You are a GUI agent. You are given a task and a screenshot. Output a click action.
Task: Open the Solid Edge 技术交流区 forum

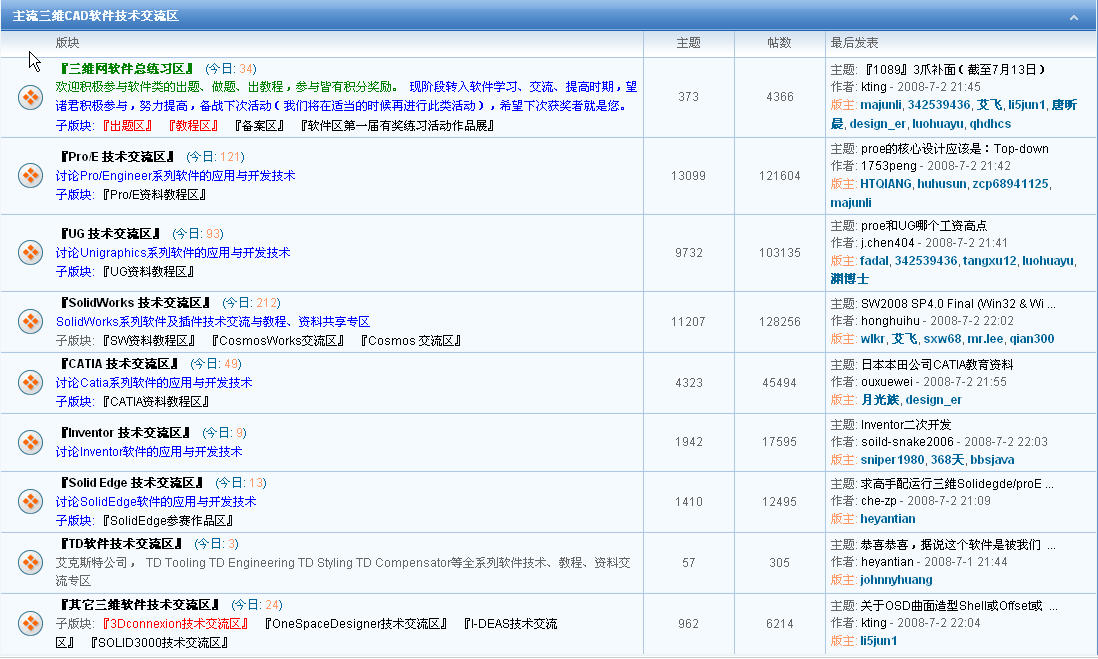[132, 483]
